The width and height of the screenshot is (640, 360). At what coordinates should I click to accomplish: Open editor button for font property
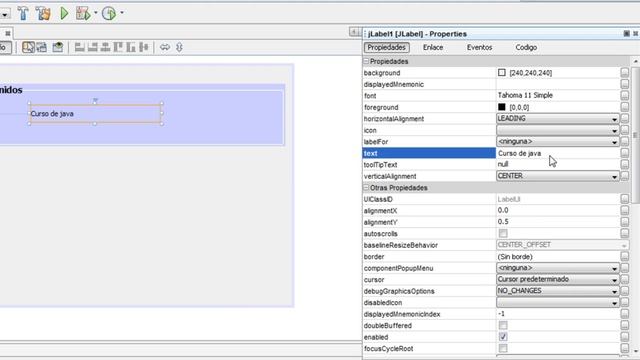(x=624, y=96)
